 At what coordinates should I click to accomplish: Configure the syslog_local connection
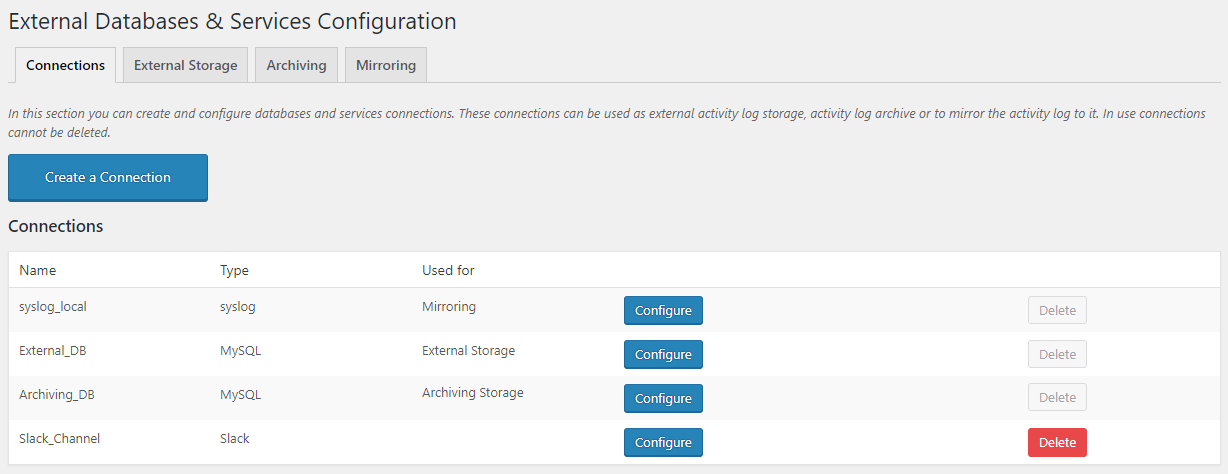click(663, 310)
